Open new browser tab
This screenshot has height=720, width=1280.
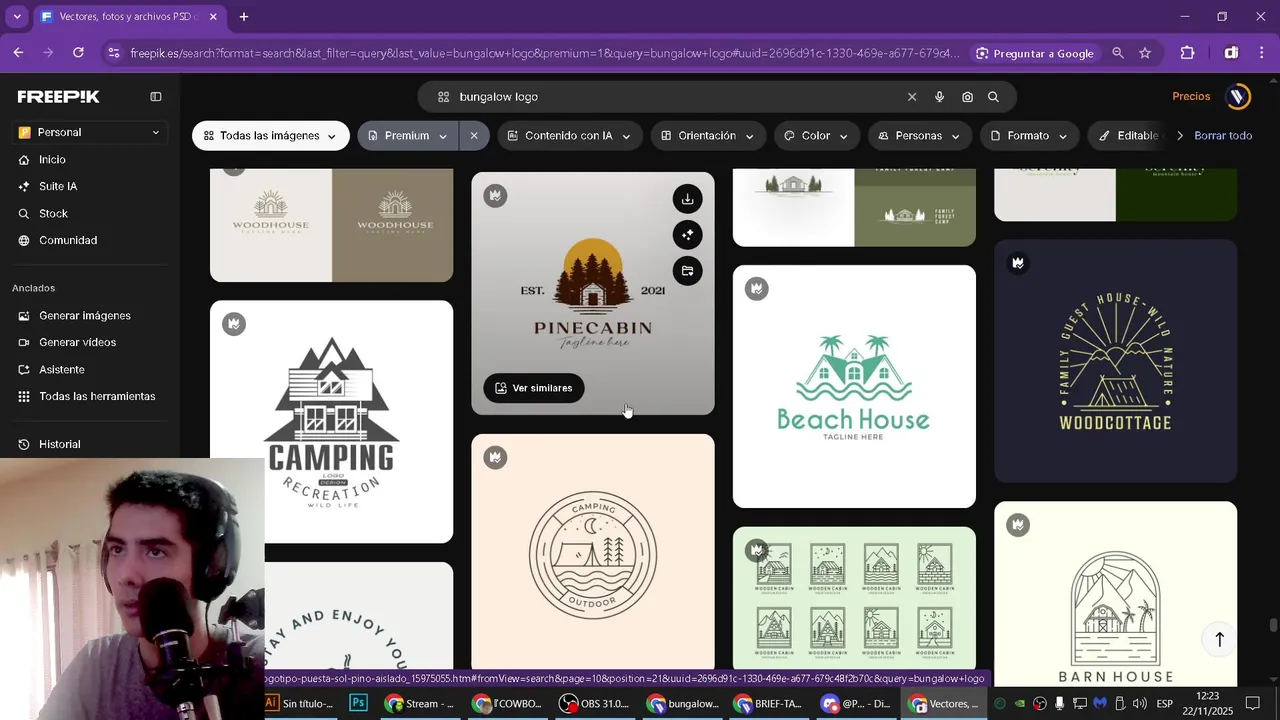(x=243, y=17)
